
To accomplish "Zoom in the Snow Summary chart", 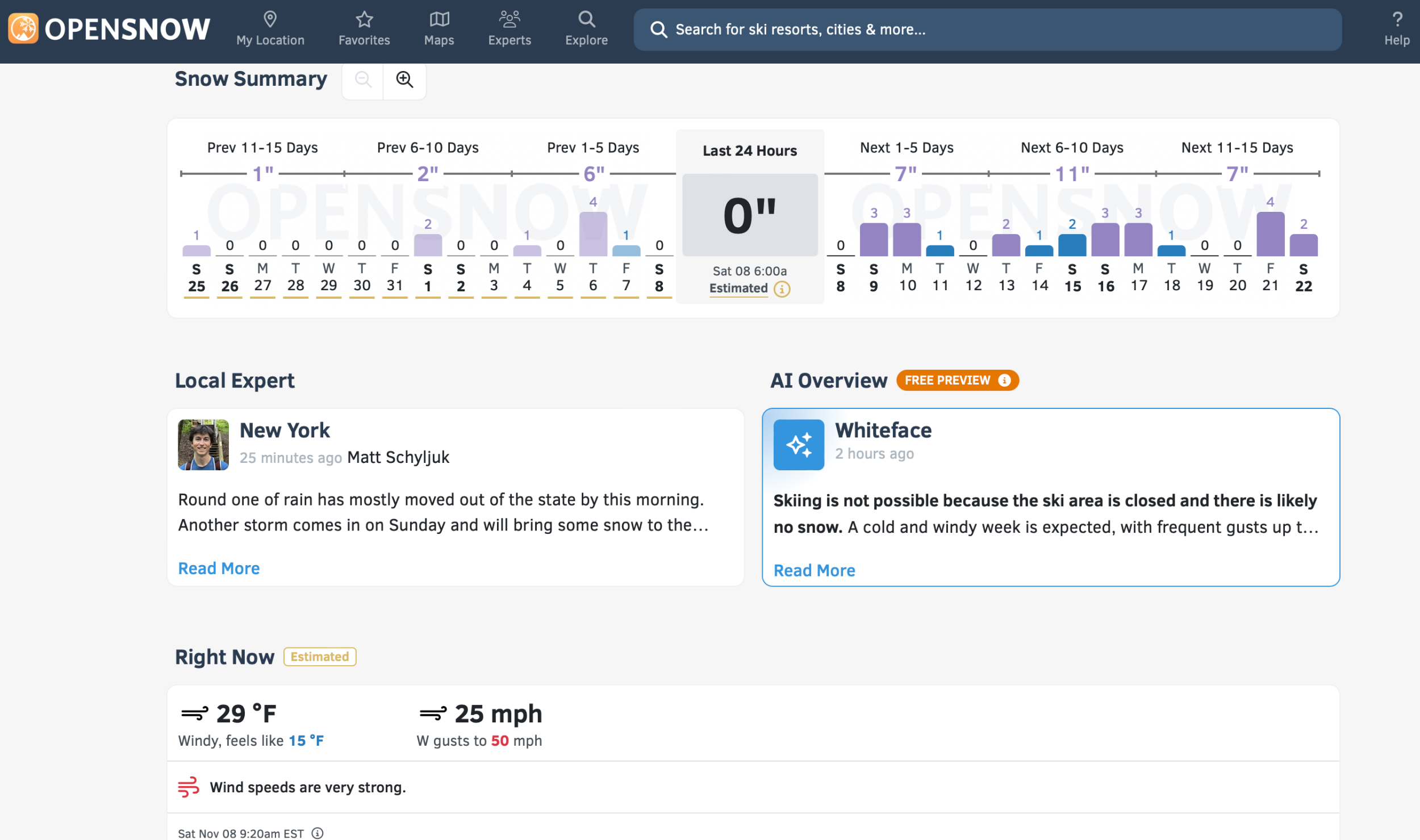I will coord(404,80).
